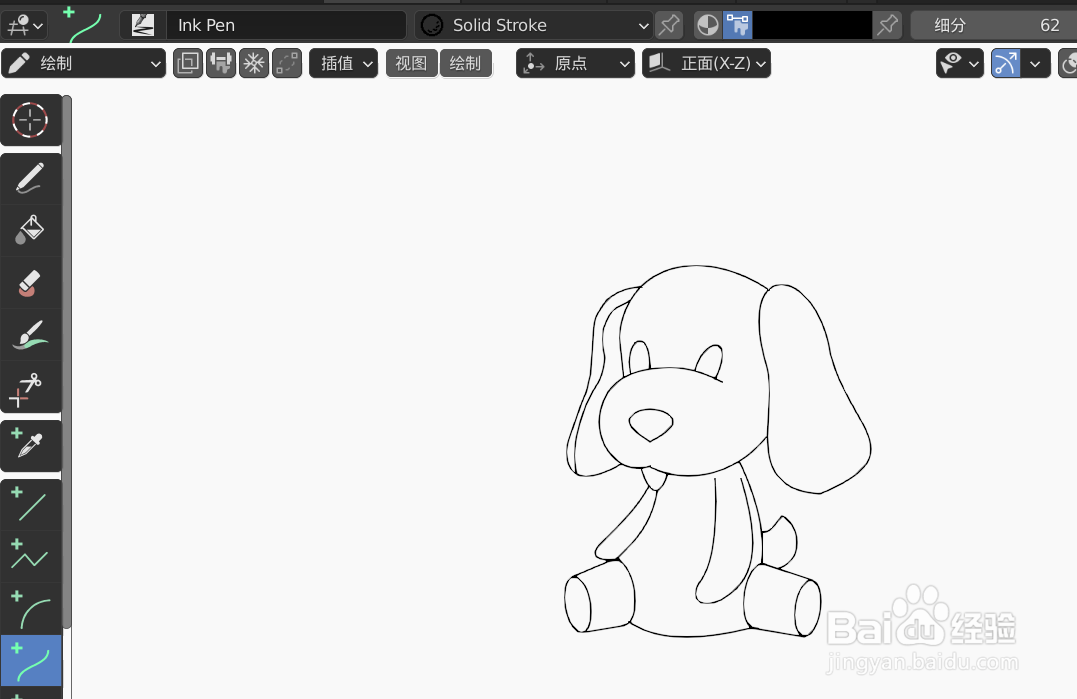
Task: Open the 绘制 menu
Action: tap(466, 63)
